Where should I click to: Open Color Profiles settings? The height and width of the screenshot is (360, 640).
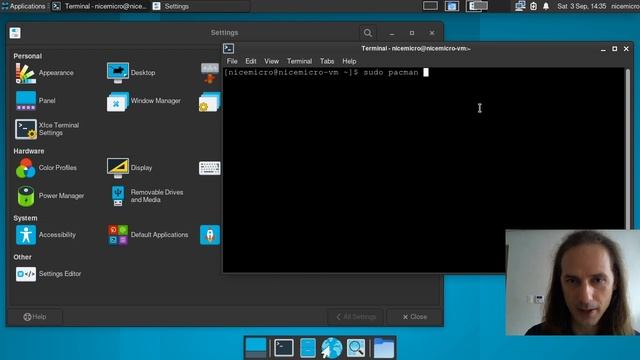coord(46,168)
